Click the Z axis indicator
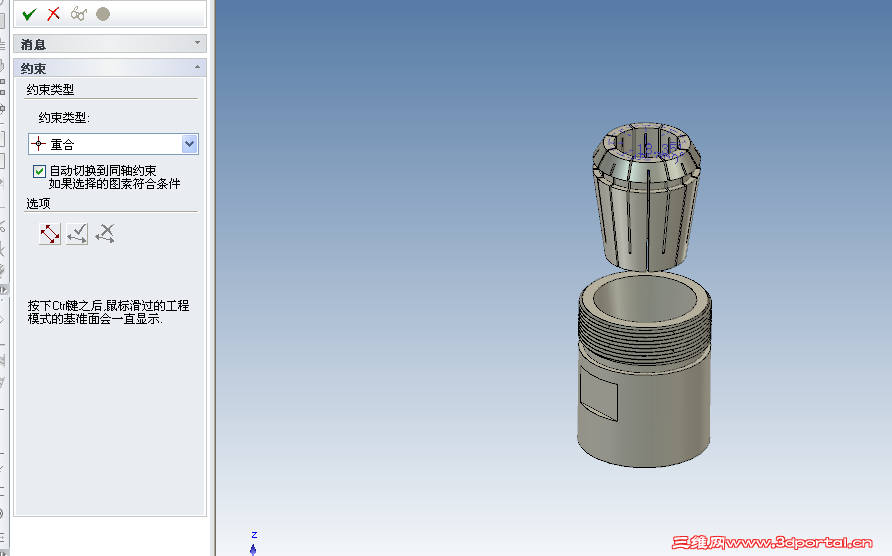The image size is (892, 556). 254,543
